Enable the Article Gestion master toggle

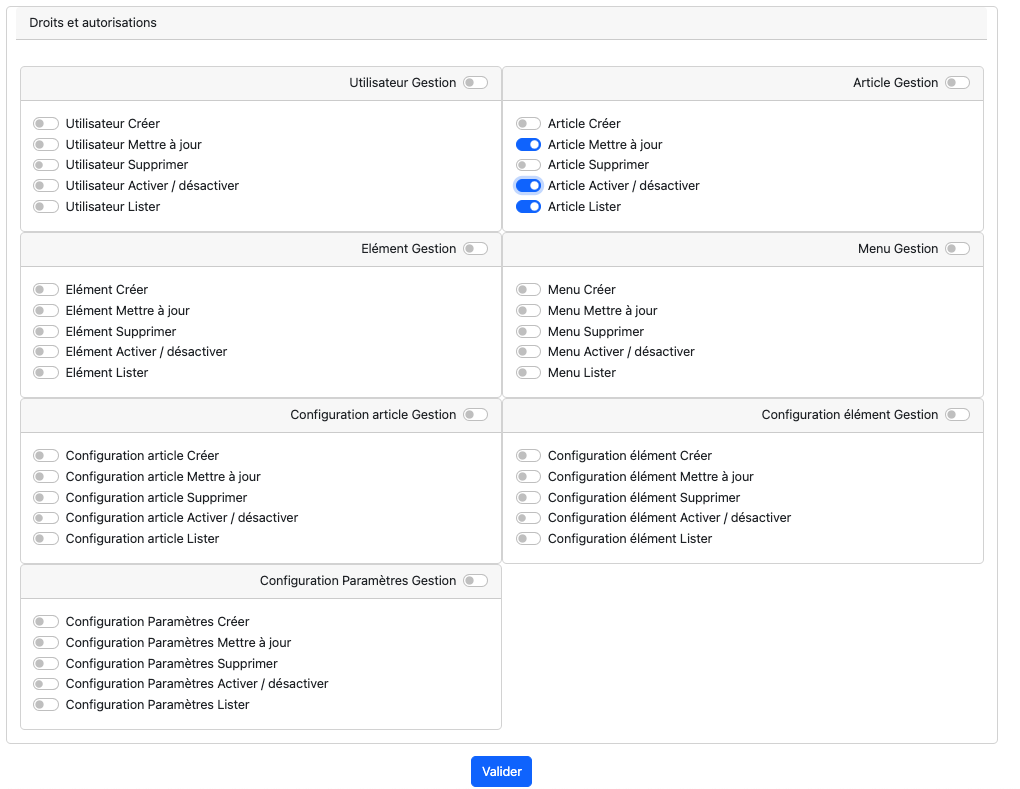pos(957,83)
